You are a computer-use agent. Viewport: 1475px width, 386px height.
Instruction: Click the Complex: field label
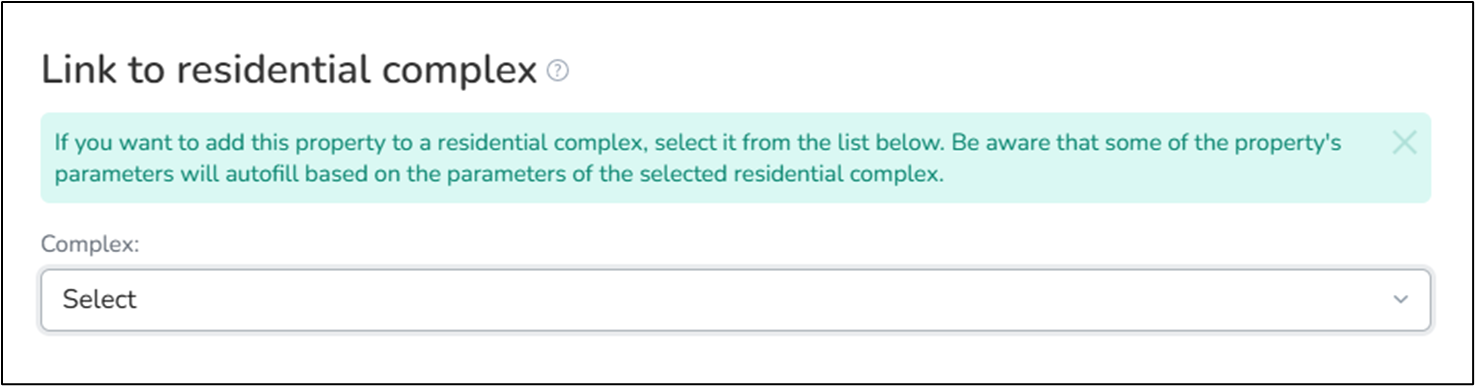click(x=89, y=244)
